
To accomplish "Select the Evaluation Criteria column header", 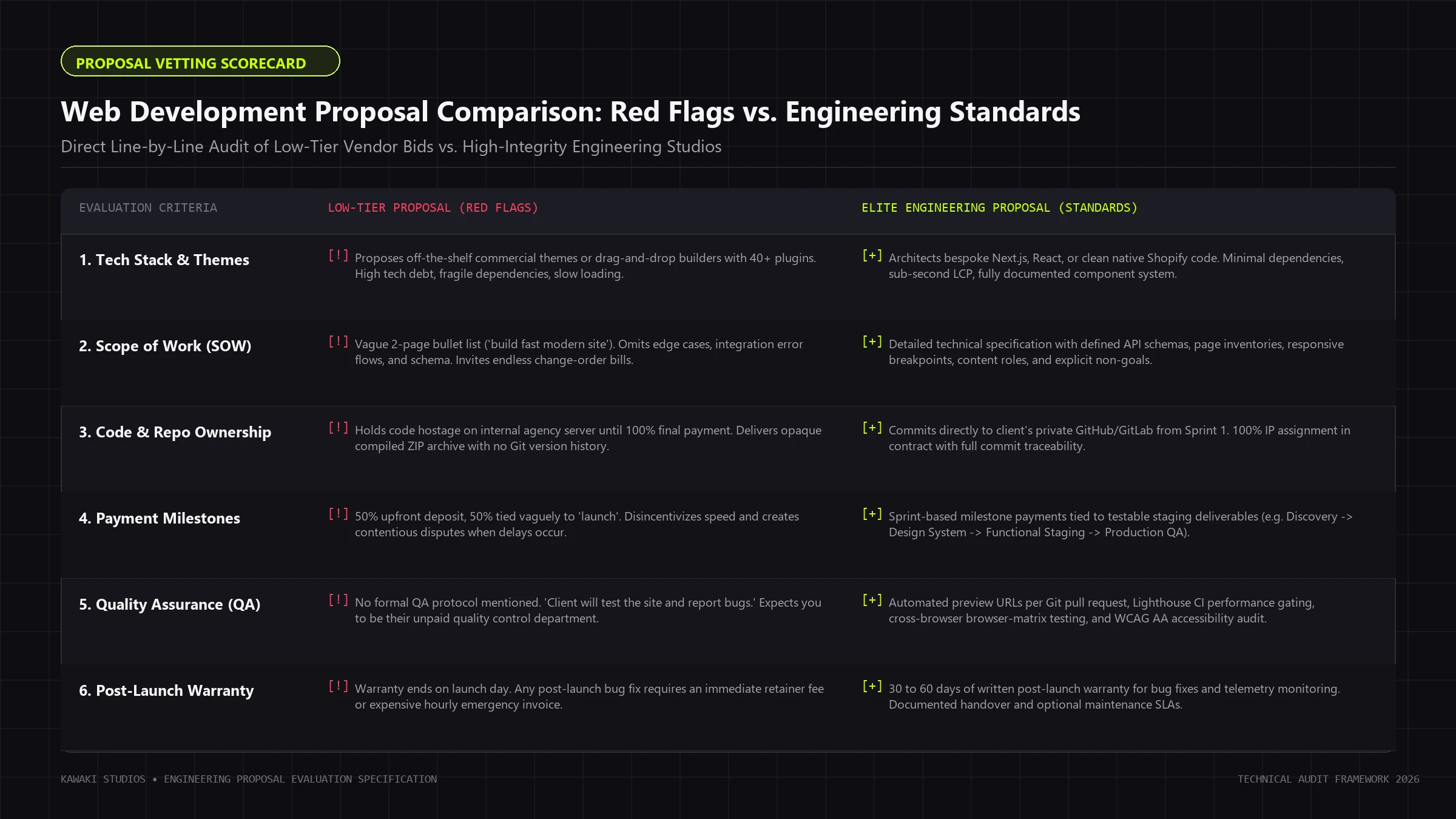I will click(x=148, y=207).
